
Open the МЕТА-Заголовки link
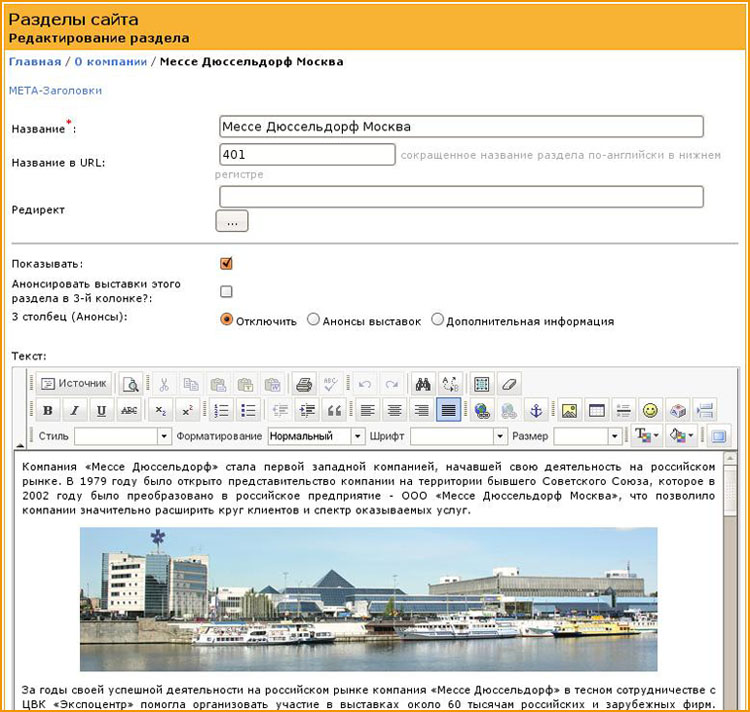54,91
